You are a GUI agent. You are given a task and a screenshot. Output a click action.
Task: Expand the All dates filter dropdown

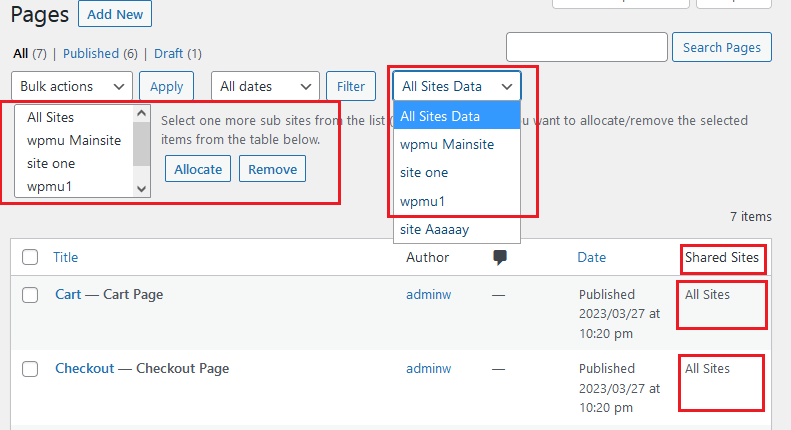(265, 87)
